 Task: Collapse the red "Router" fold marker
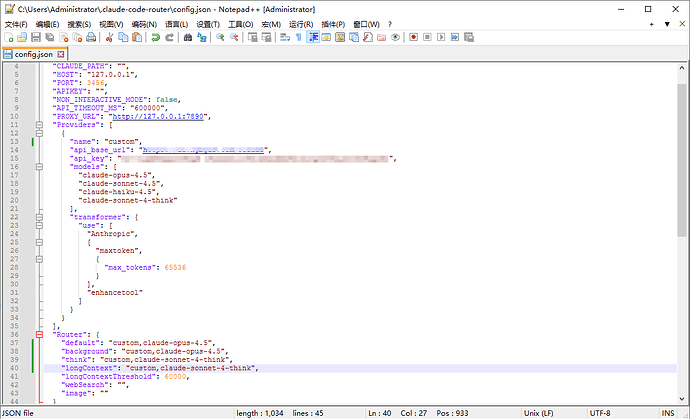[39, 334]
